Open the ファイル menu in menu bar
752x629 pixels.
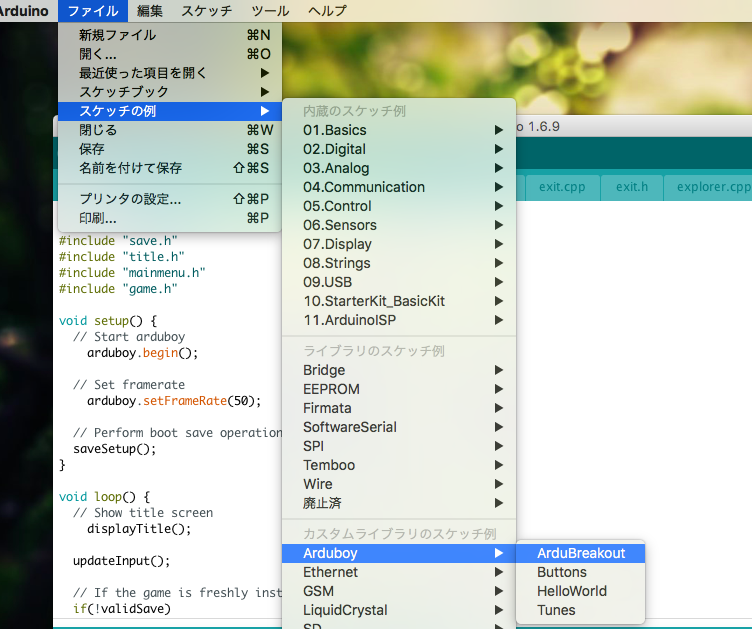coord(93,11)
